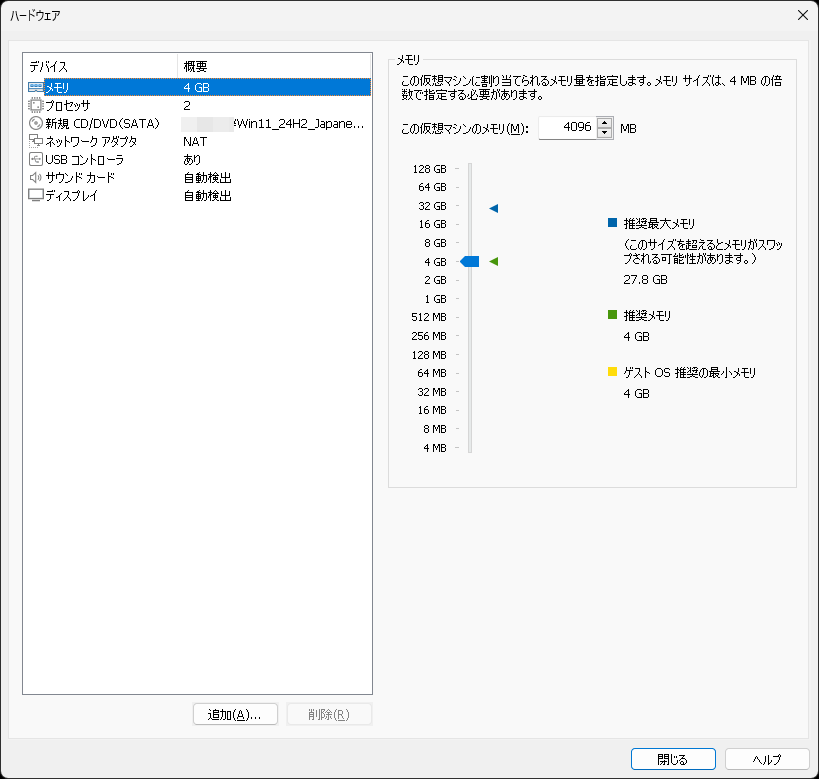Screen dimensions: 819x779
Task: Click the プロセッサ chip icon
Action: tap(35, 105)
